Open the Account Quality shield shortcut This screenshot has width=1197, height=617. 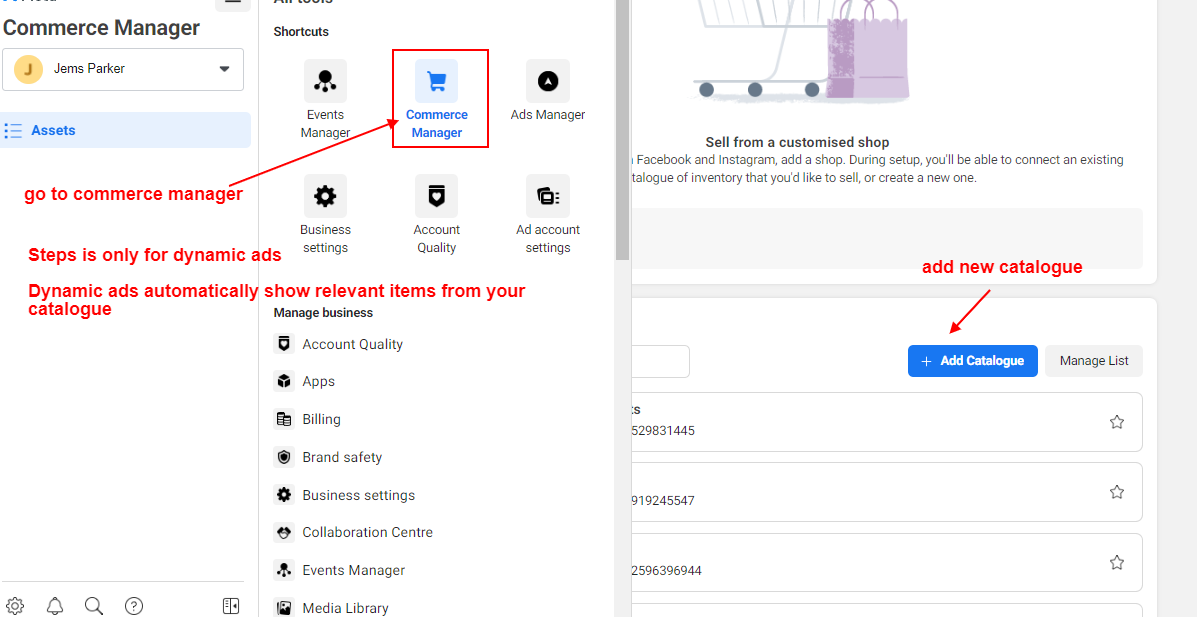coord(436,196)
